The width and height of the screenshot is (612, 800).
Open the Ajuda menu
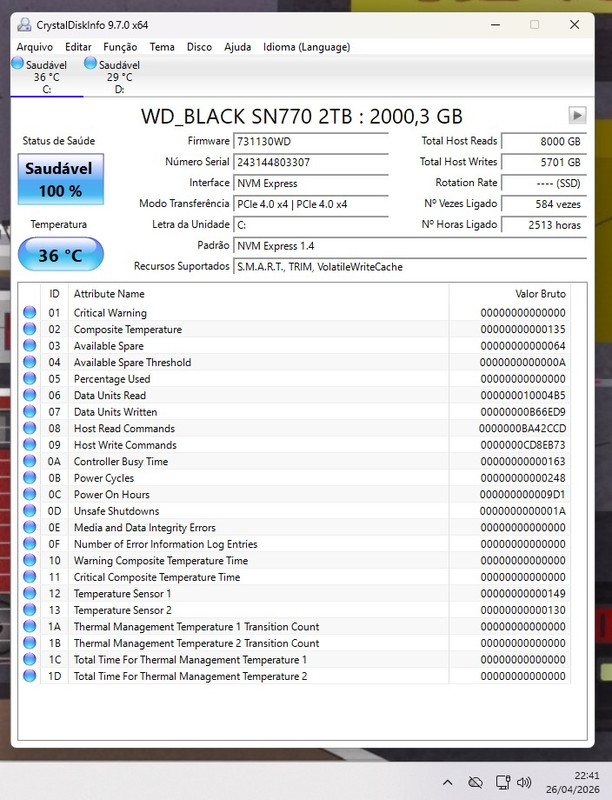237,47
